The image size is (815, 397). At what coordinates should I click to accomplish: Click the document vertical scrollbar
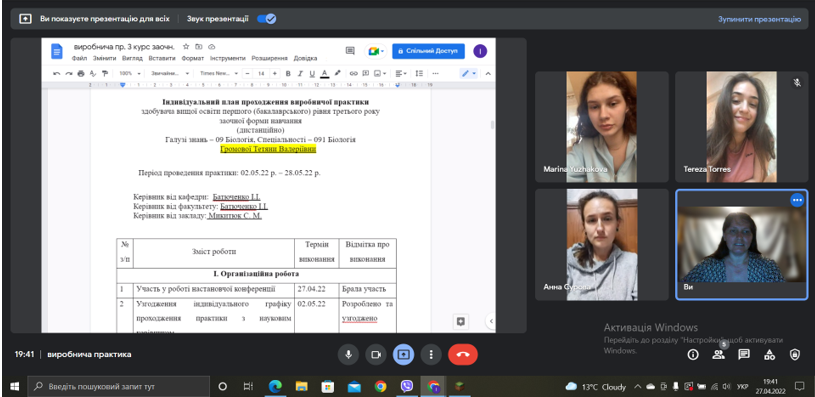[x=492, y=125]
